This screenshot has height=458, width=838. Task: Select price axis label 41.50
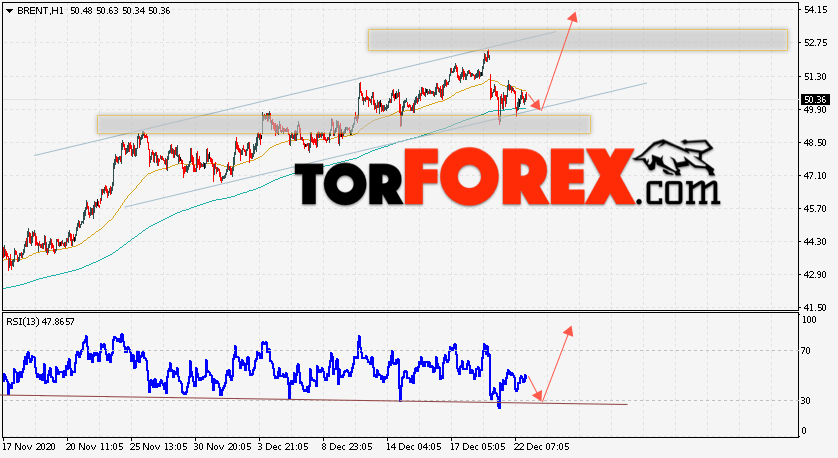(x=816, y=308)
